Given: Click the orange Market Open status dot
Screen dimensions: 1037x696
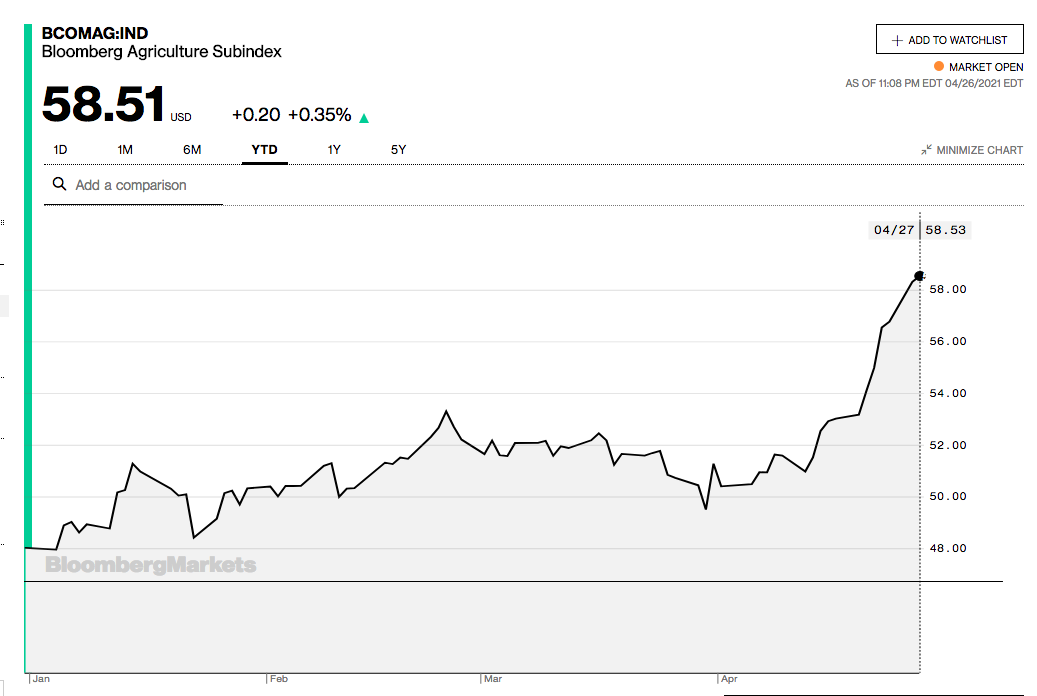Looking at the screenshot, I should [x=938, y=66].
